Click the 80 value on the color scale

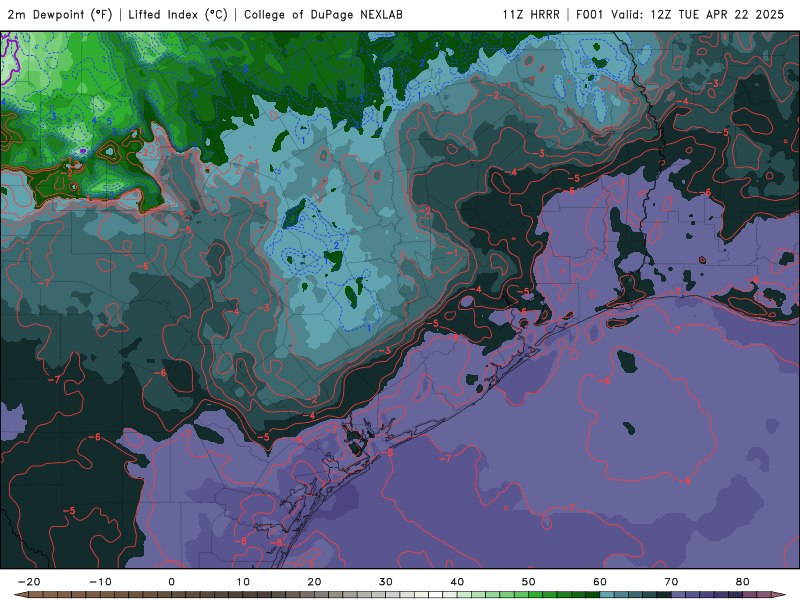(743, 582)
